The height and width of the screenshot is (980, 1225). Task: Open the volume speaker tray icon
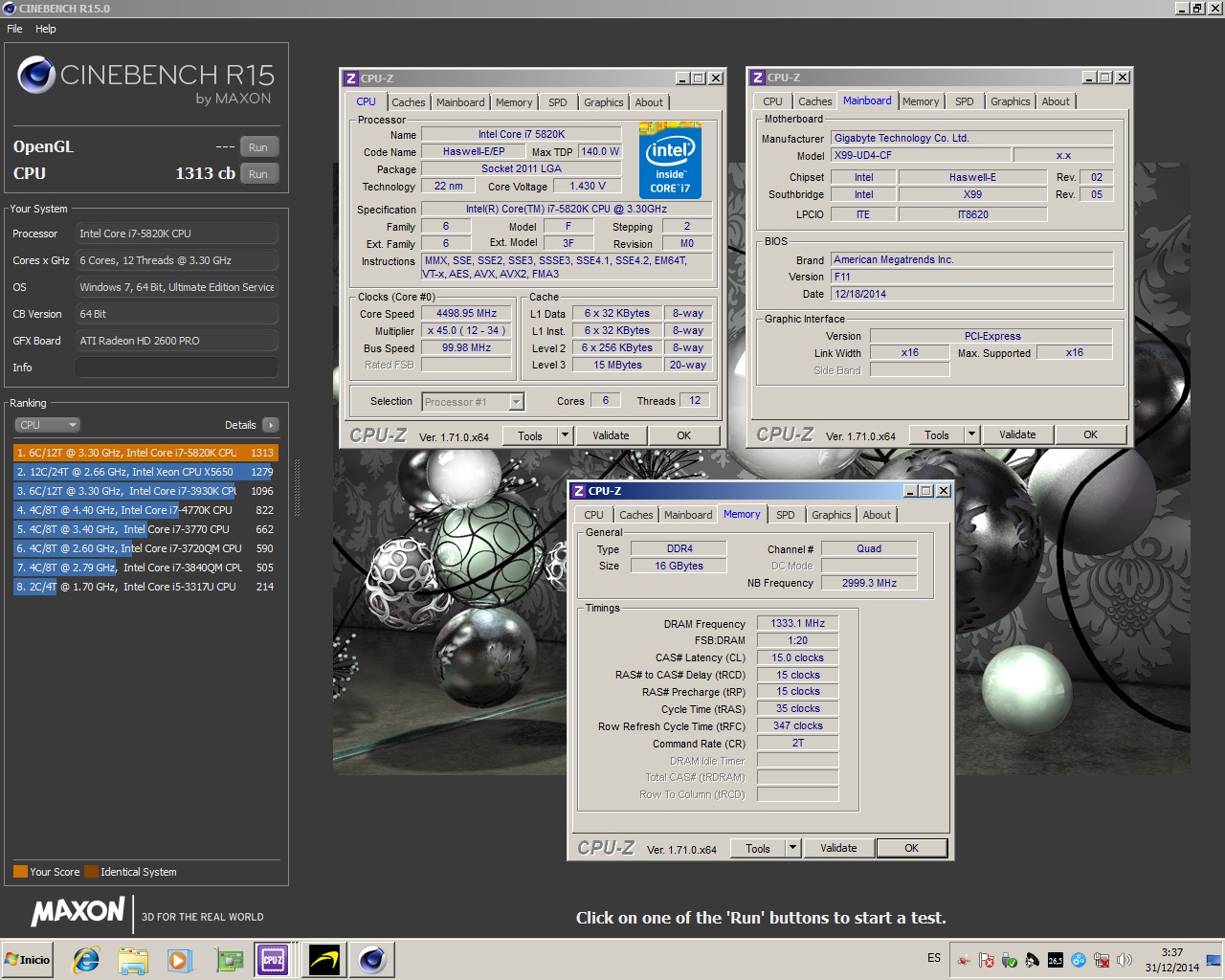1125,960
